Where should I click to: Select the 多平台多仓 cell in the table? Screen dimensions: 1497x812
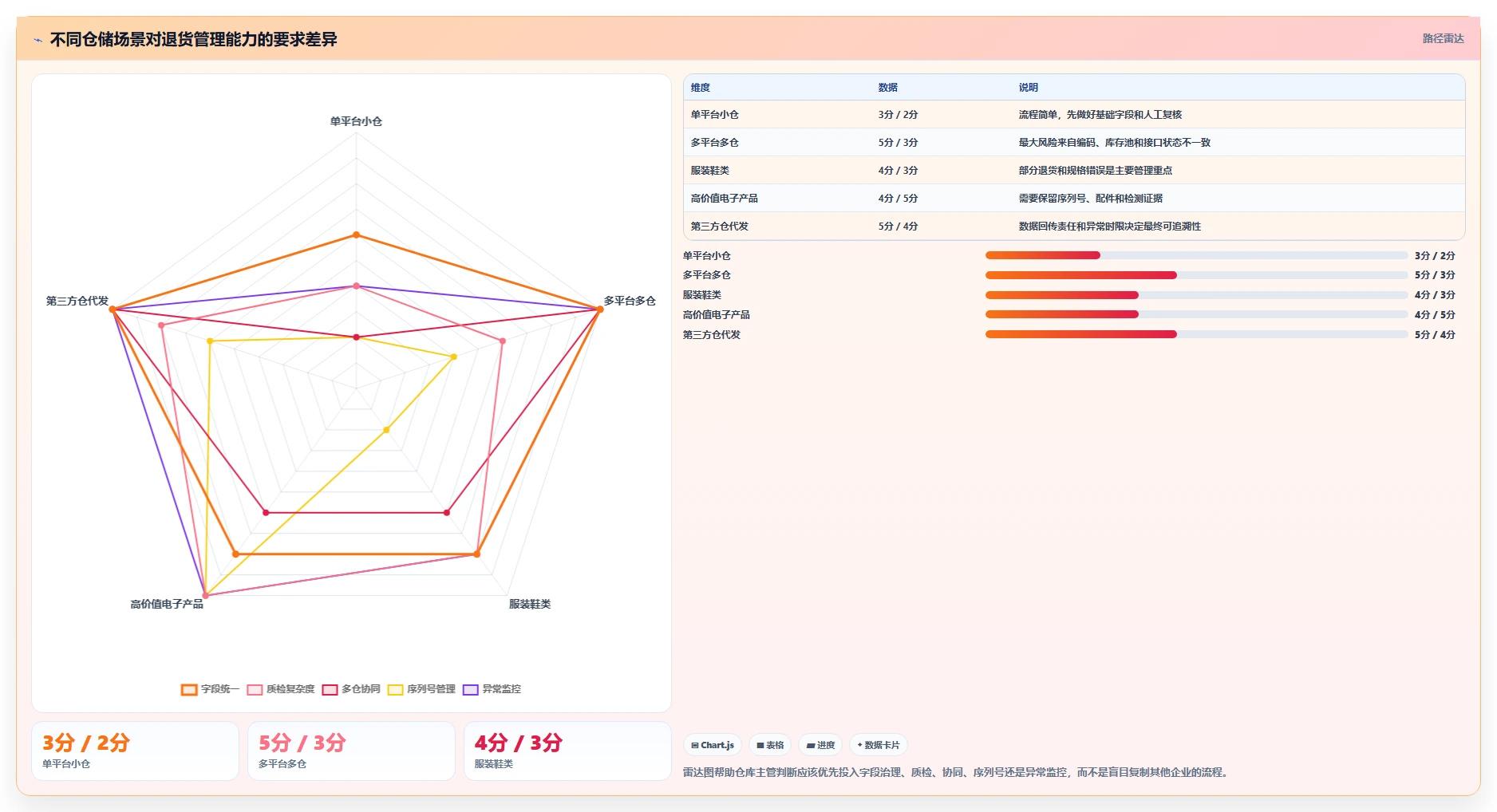pos(715,143)
